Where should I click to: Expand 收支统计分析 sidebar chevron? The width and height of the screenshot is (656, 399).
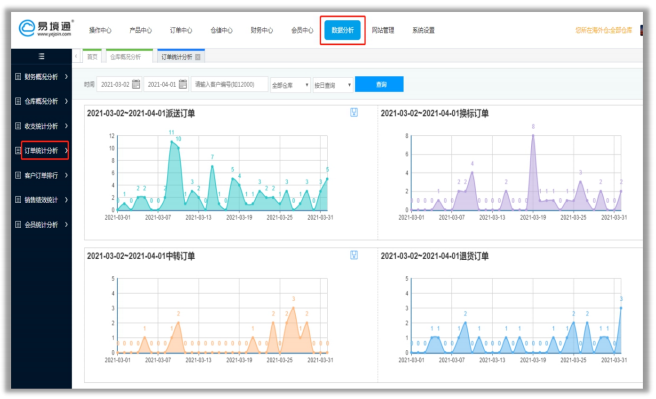point(66,126)
